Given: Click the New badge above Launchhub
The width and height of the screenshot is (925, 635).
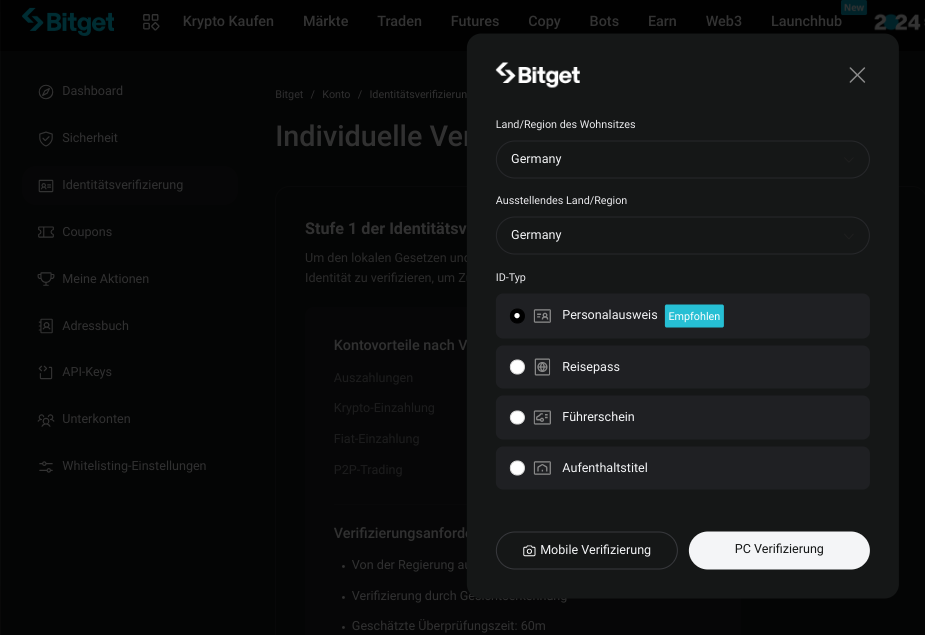Looking at the screenshot, I should 854,7.
